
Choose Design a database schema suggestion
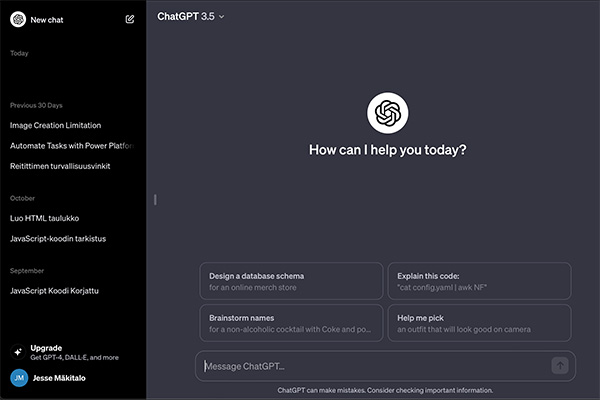(291, 281)
